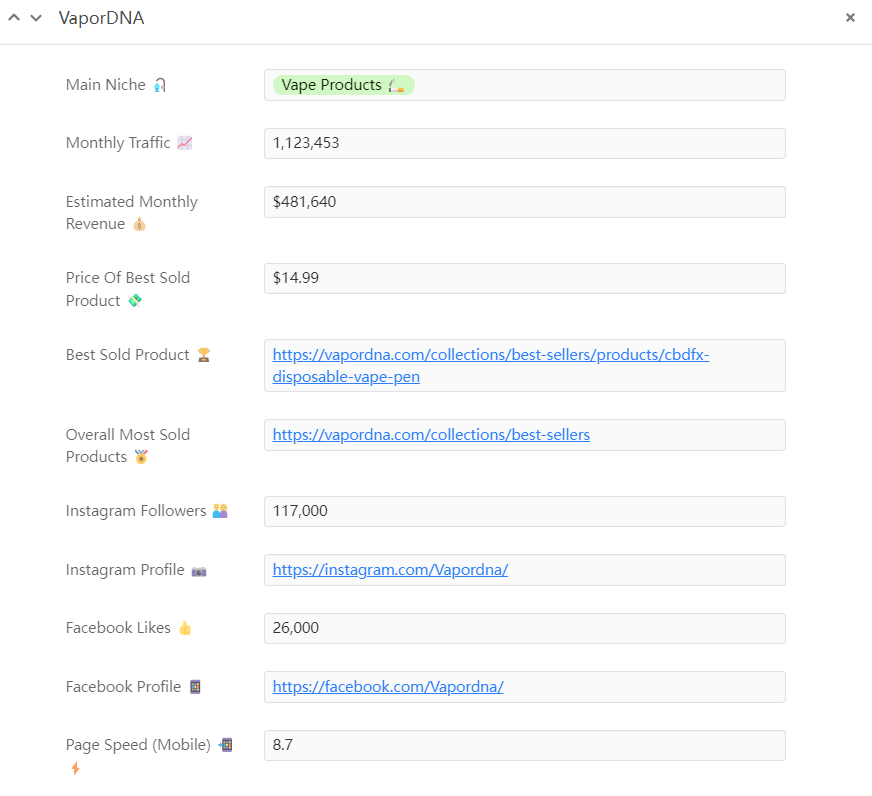Close the VaporDNA record panel
This screenshot has height=796, width=872.
(x=850, y=17)
